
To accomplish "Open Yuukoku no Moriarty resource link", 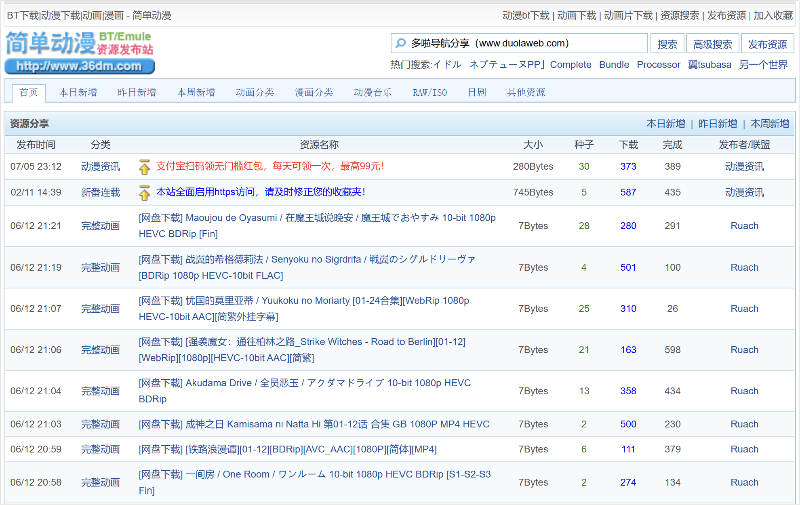I will (x=304, y=309).
